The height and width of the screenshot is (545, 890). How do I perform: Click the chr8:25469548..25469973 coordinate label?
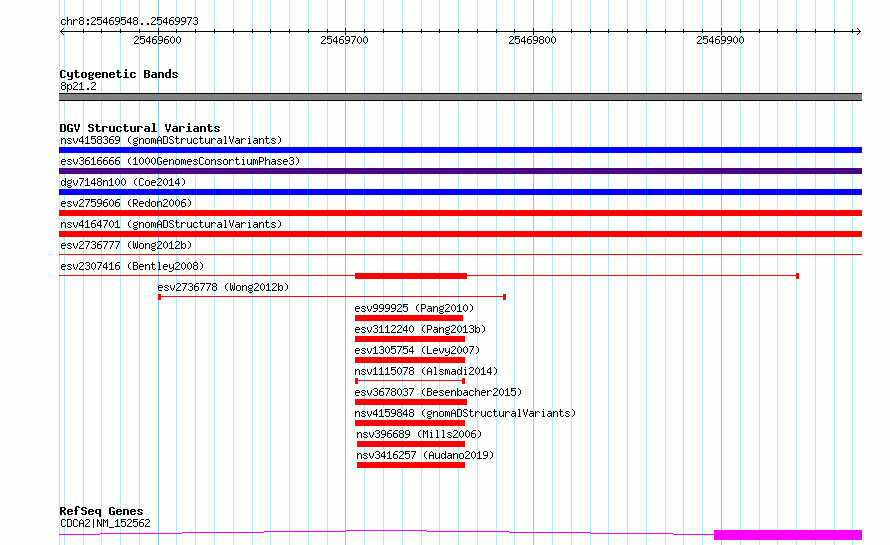click(x=129, y=21)
